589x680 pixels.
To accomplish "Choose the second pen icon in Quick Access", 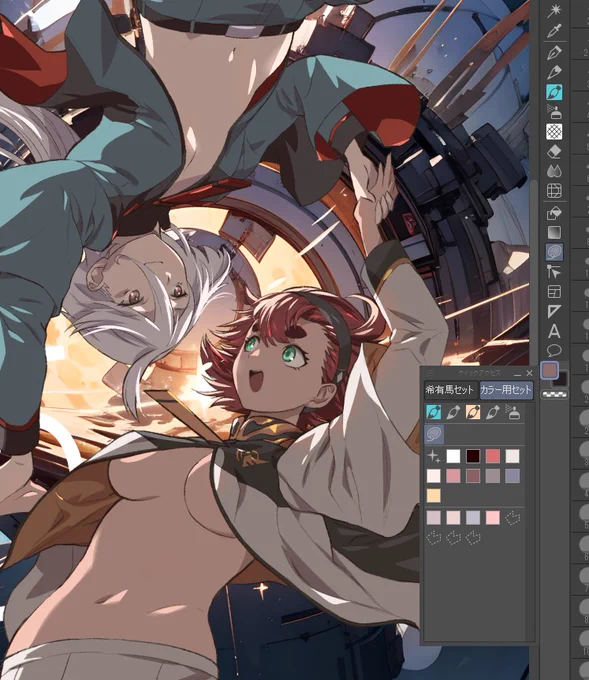I will (492, 412).
